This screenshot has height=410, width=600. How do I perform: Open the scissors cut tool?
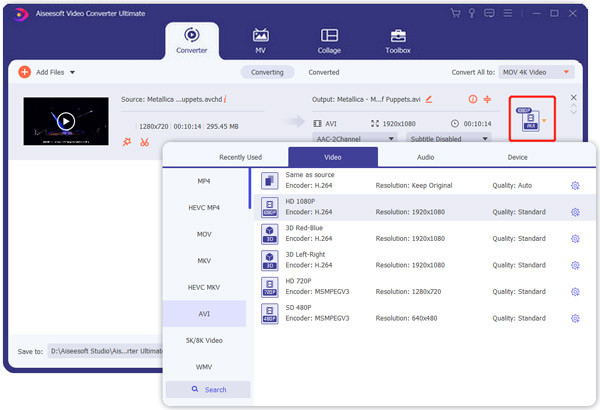tap(144, 142)
